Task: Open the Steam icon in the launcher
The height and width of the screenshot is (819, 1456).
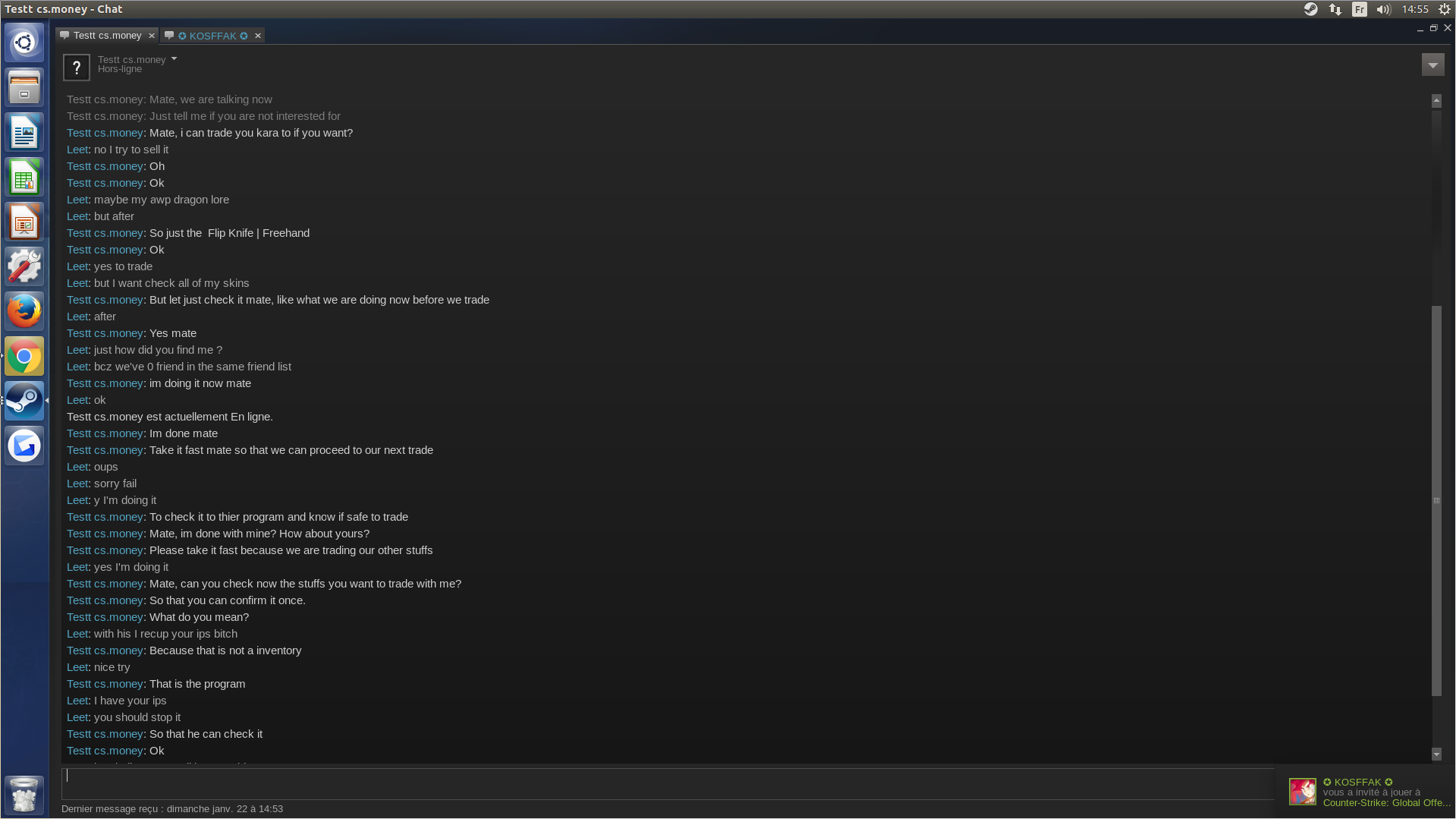Action: point(24,401)
